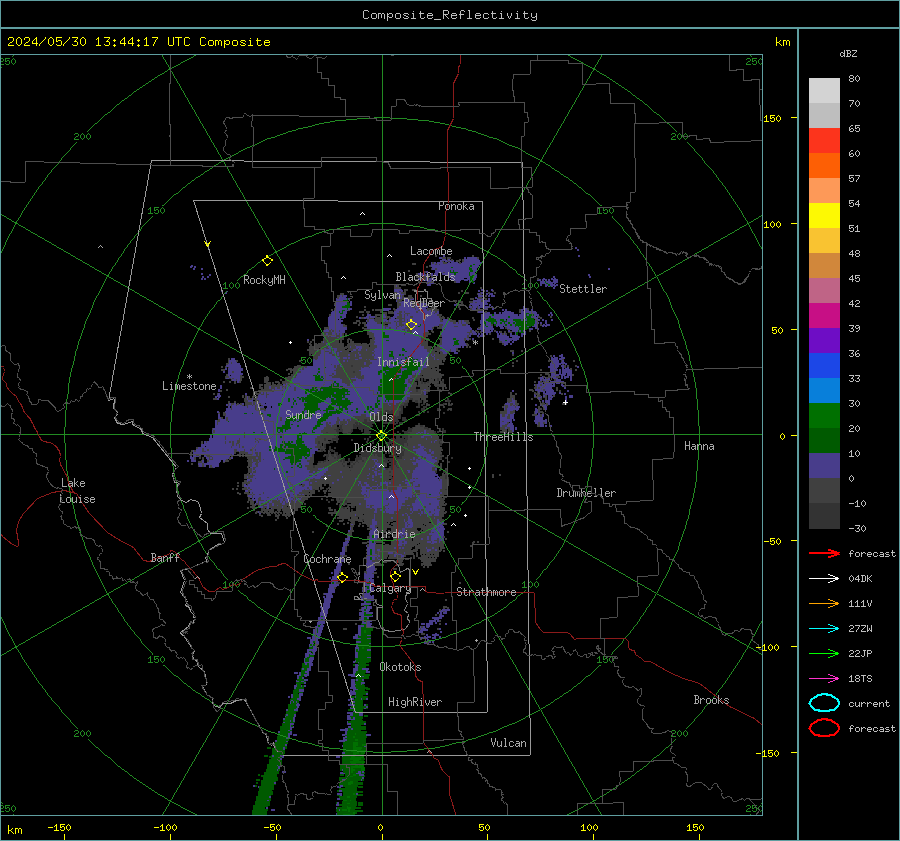Click the Stettler city label
Viewport: 900px width, 841px height.
pos(583,289)
